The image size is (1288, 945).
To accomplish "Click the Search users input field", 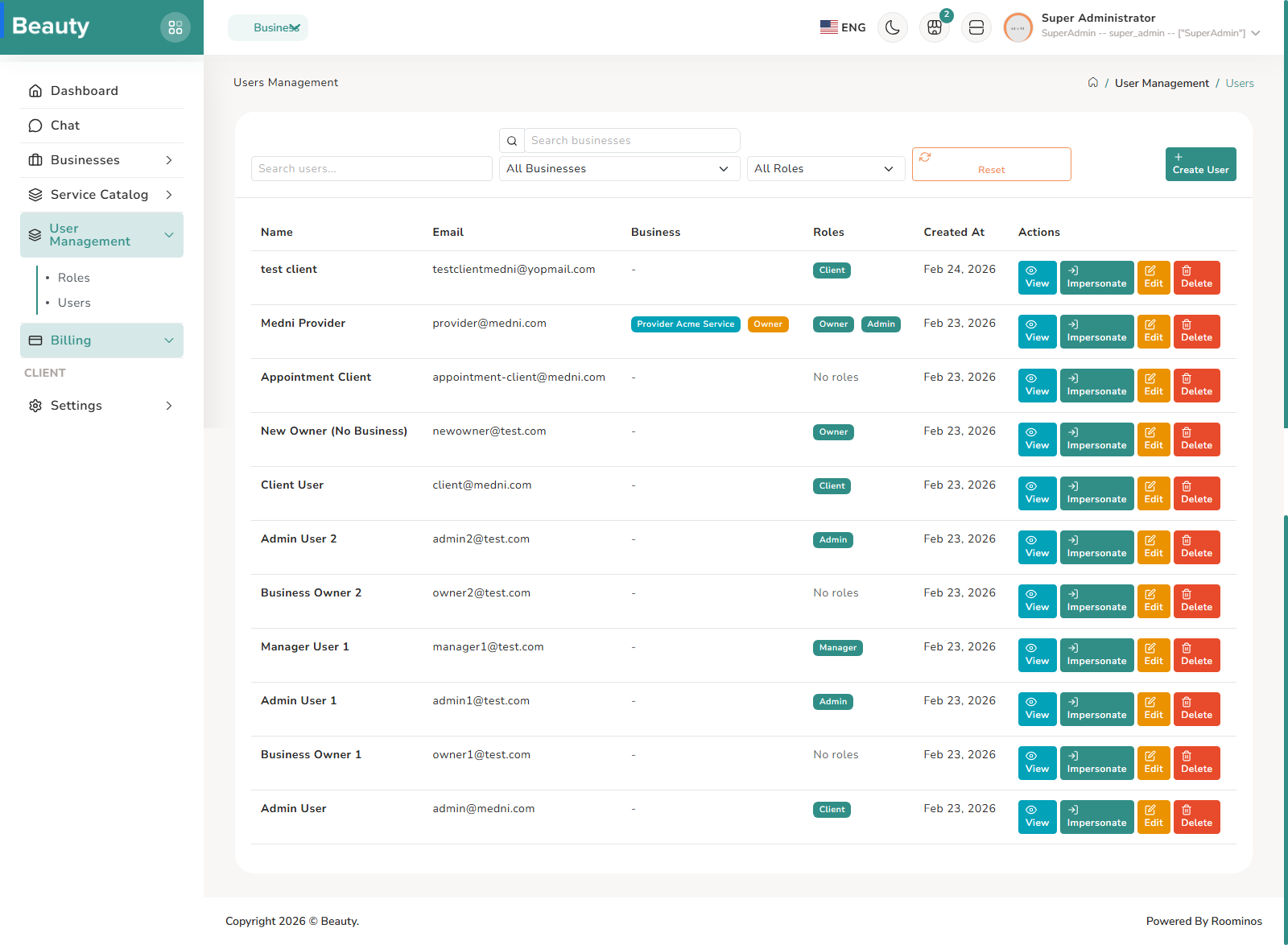I will pos(371,168).
